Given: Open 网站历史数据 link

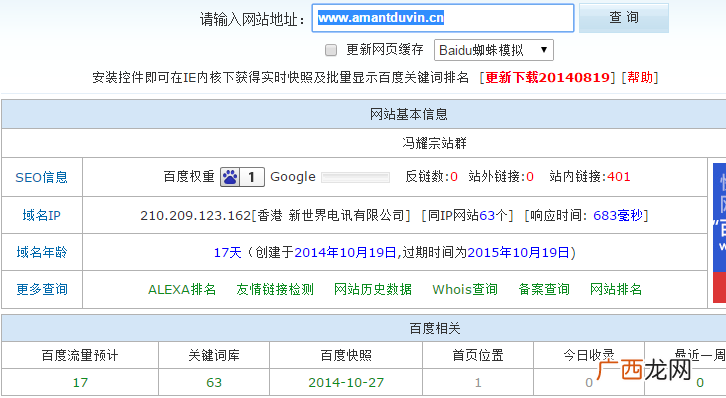Looking at the screenshot, I should click(373, 289).
